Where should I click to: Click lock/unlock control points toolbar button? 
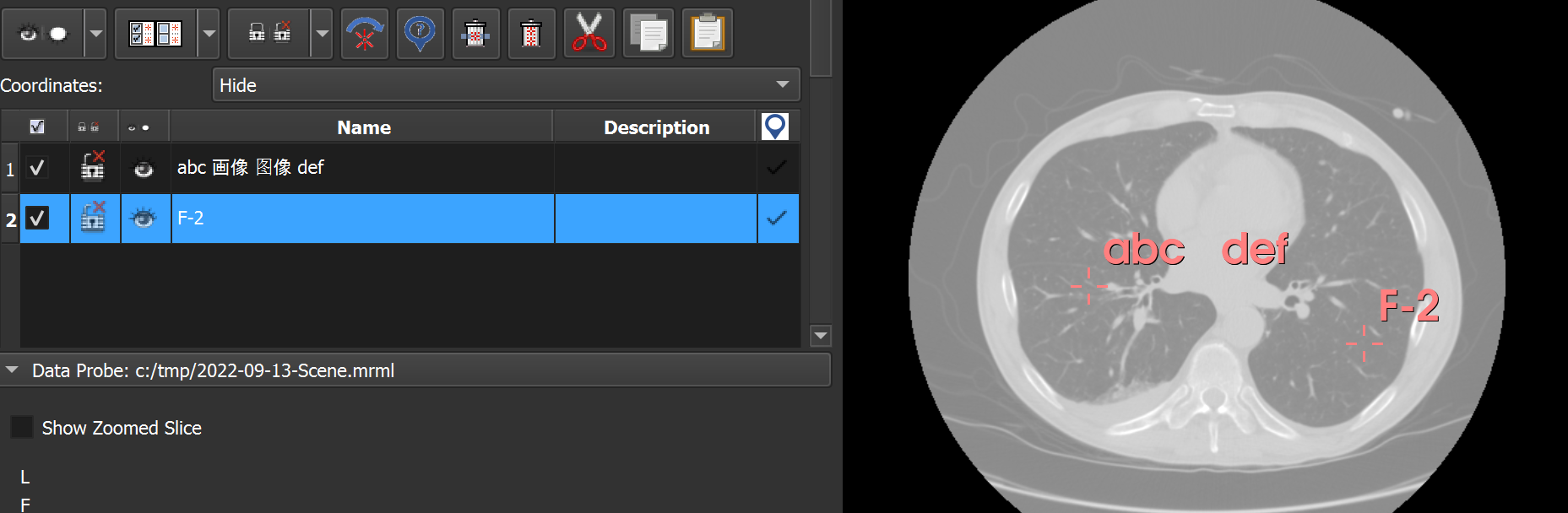tap(269, 34)
